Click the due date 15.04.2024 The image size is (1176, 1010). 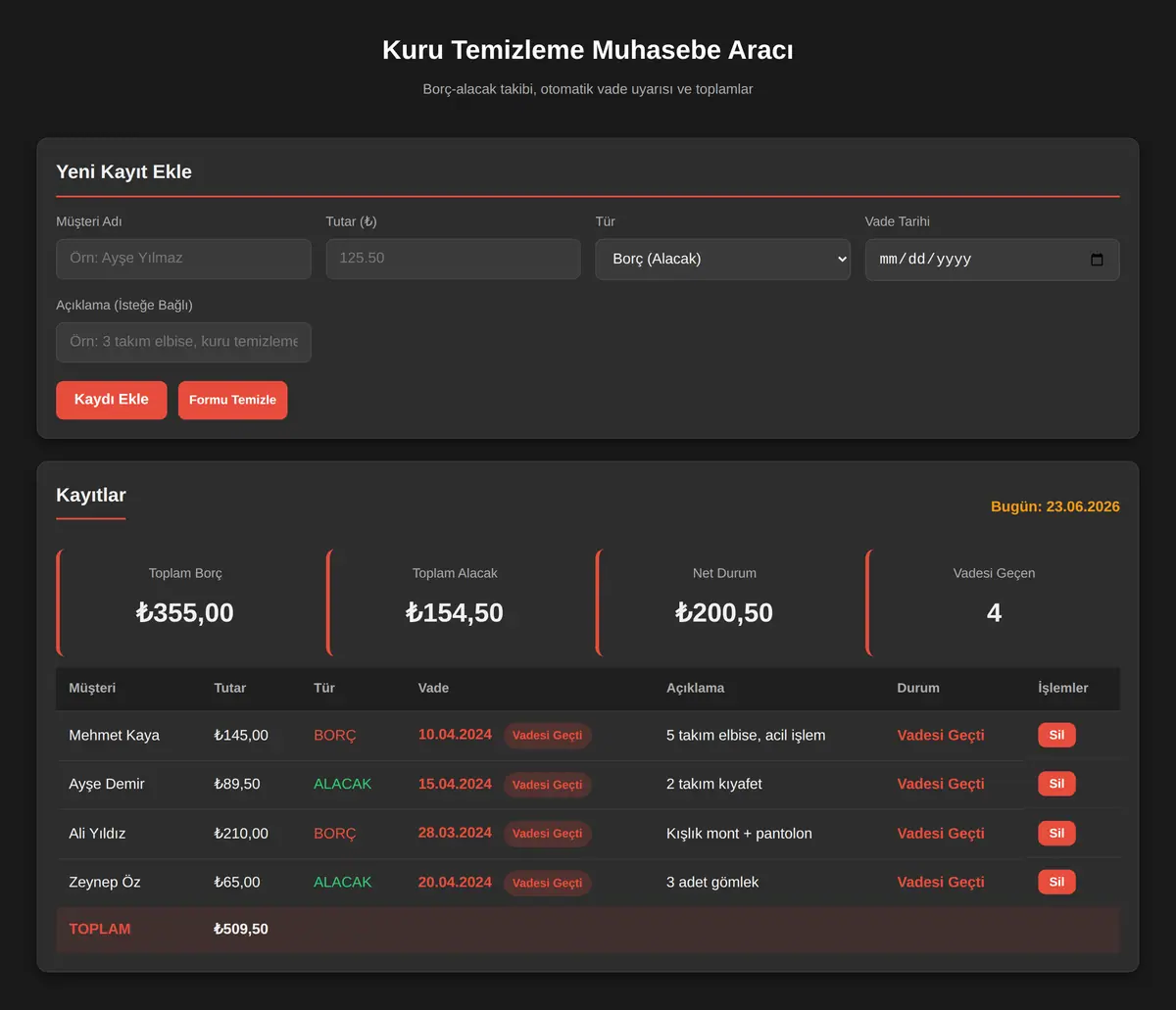[455, 784]
